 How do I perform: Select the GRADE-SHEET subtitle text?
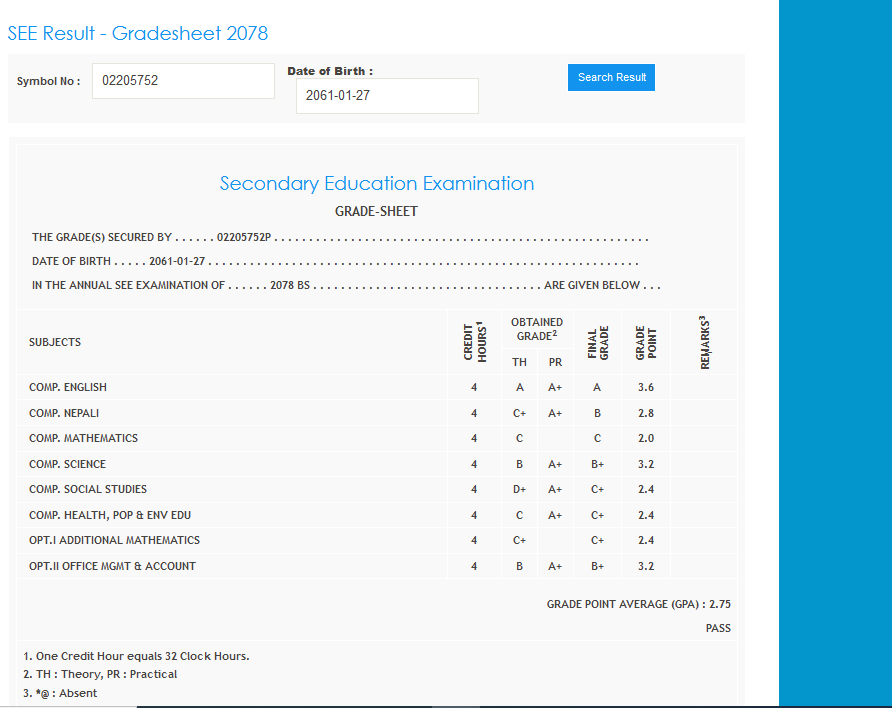(376, 211)
